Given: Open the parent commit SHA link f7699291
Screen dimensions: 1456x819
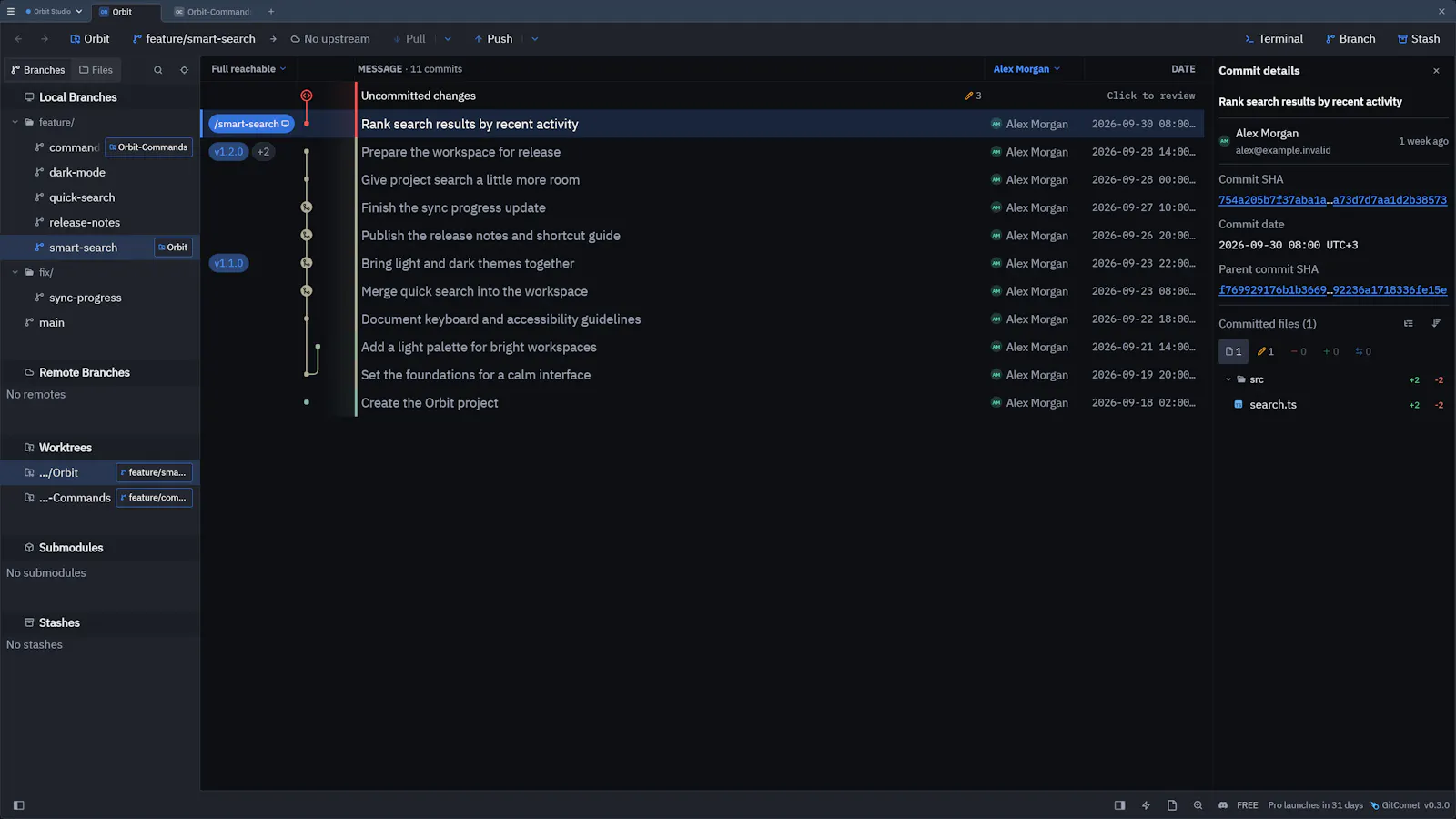Looking at the screenshot, I should pos(1332,290).
